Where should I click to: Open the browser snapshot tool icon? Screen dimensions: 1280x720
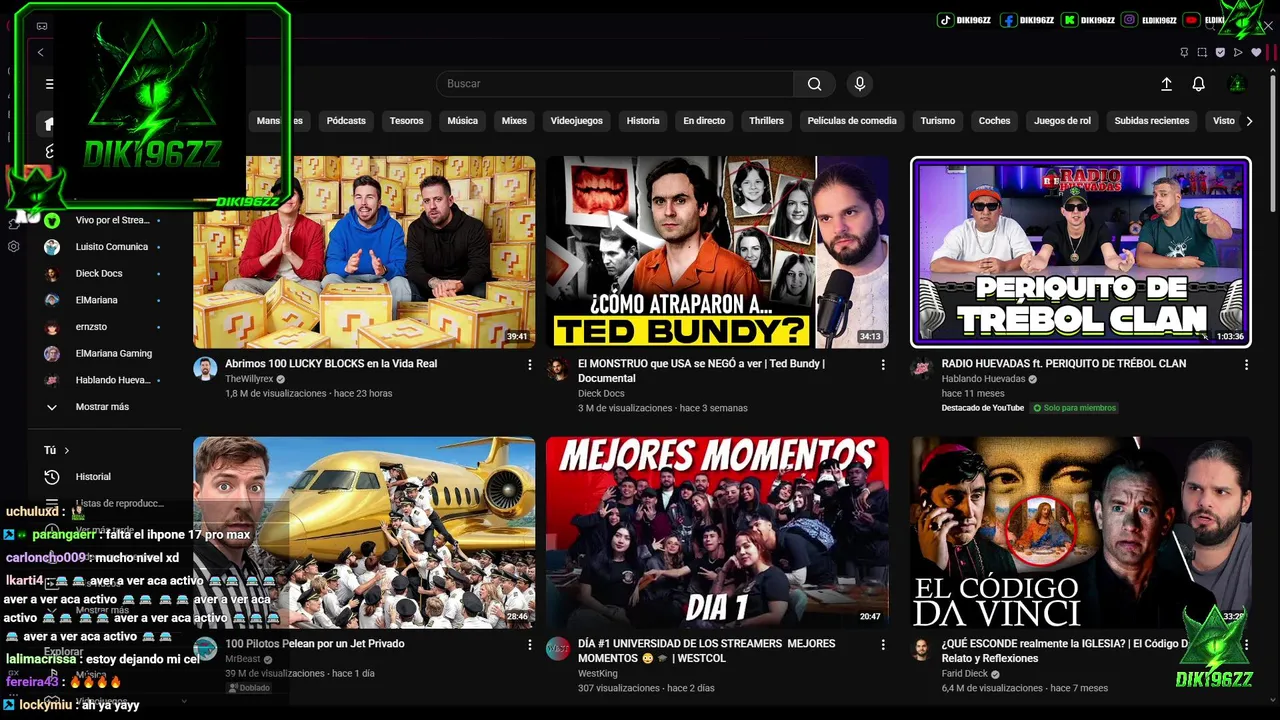tap(1202, 52)
